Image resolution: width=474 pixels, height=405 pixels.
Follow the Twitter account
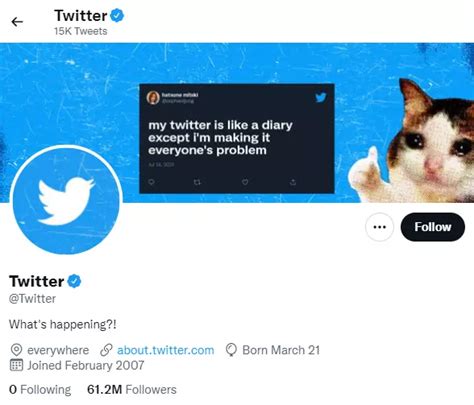(x=432, y=227)
